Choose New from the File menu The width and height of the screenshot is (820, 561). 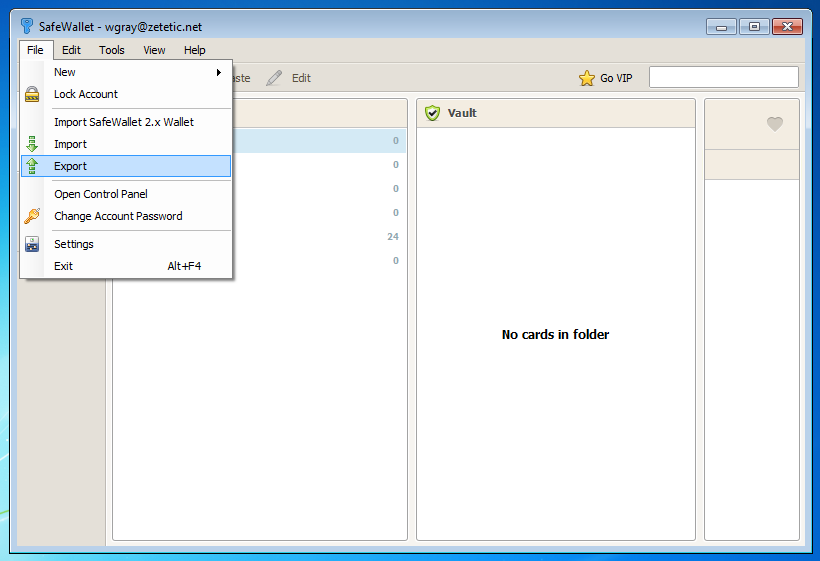126,72
